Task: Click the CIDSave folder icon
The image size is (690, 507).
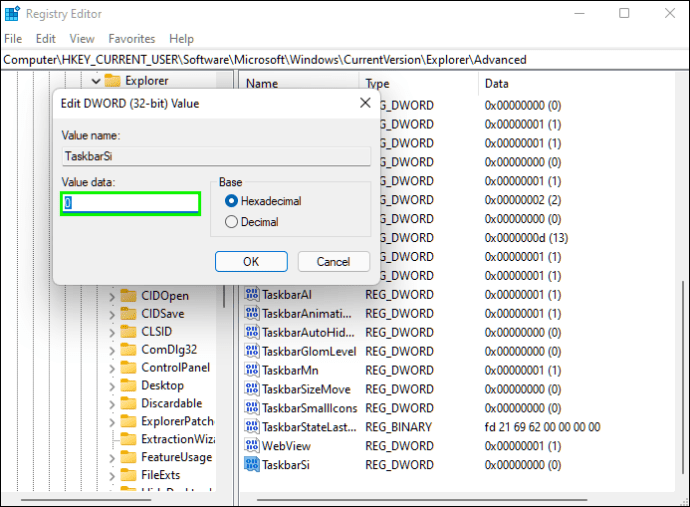Action: 128,314
